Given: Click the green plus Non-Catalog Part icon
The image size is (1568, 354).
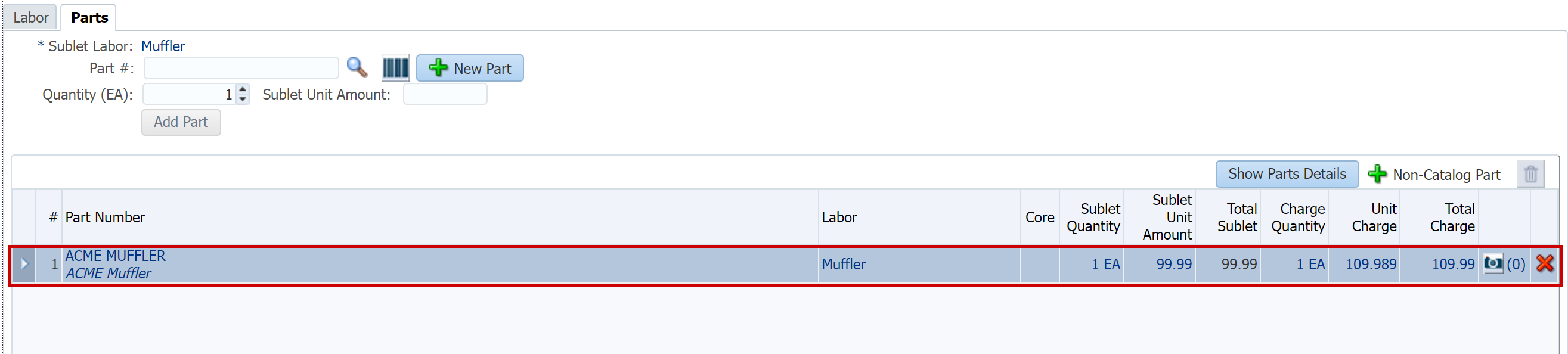Looking at the screenshot, I should [1377, 175].
